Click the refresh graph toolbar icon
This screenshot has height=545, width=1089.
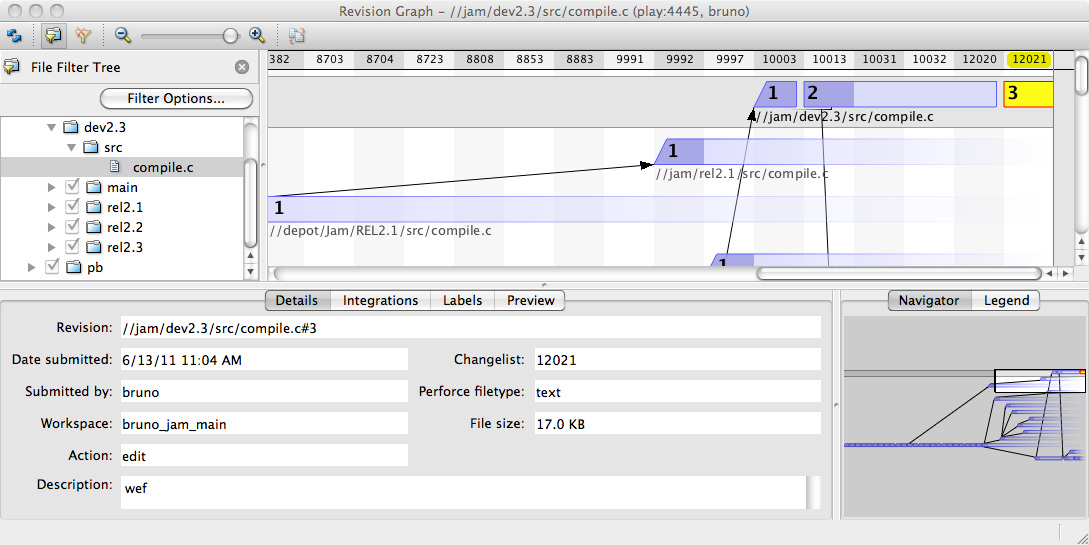(x=14, y=35)
